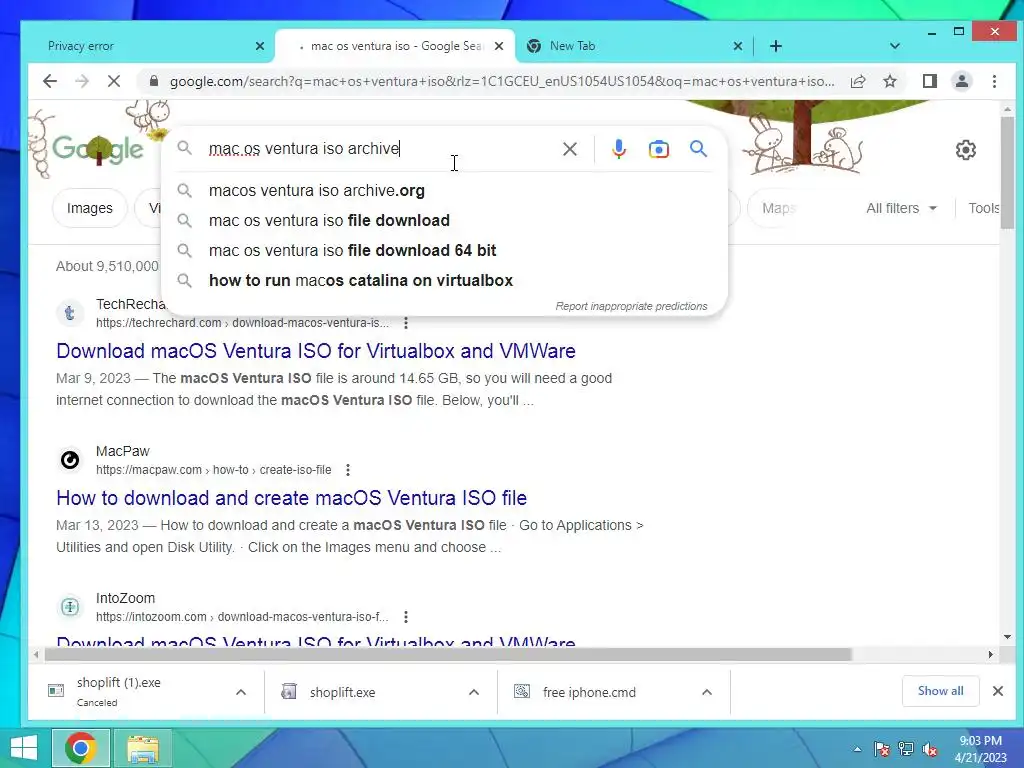
Task: Open the search Tools option
Action: [x=984, y=208]
